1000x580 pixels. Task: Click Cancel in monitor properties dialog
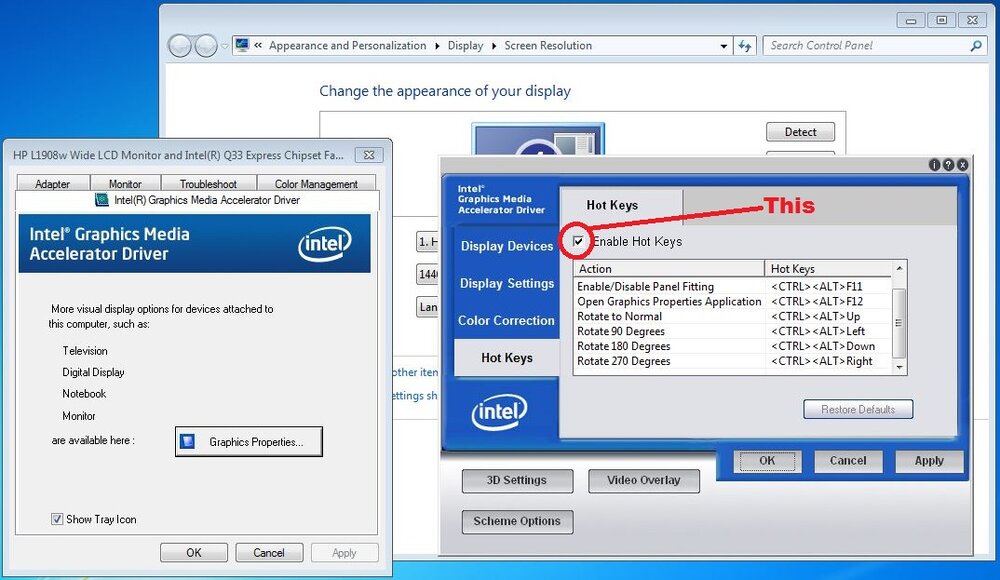[x=269, y=553]
